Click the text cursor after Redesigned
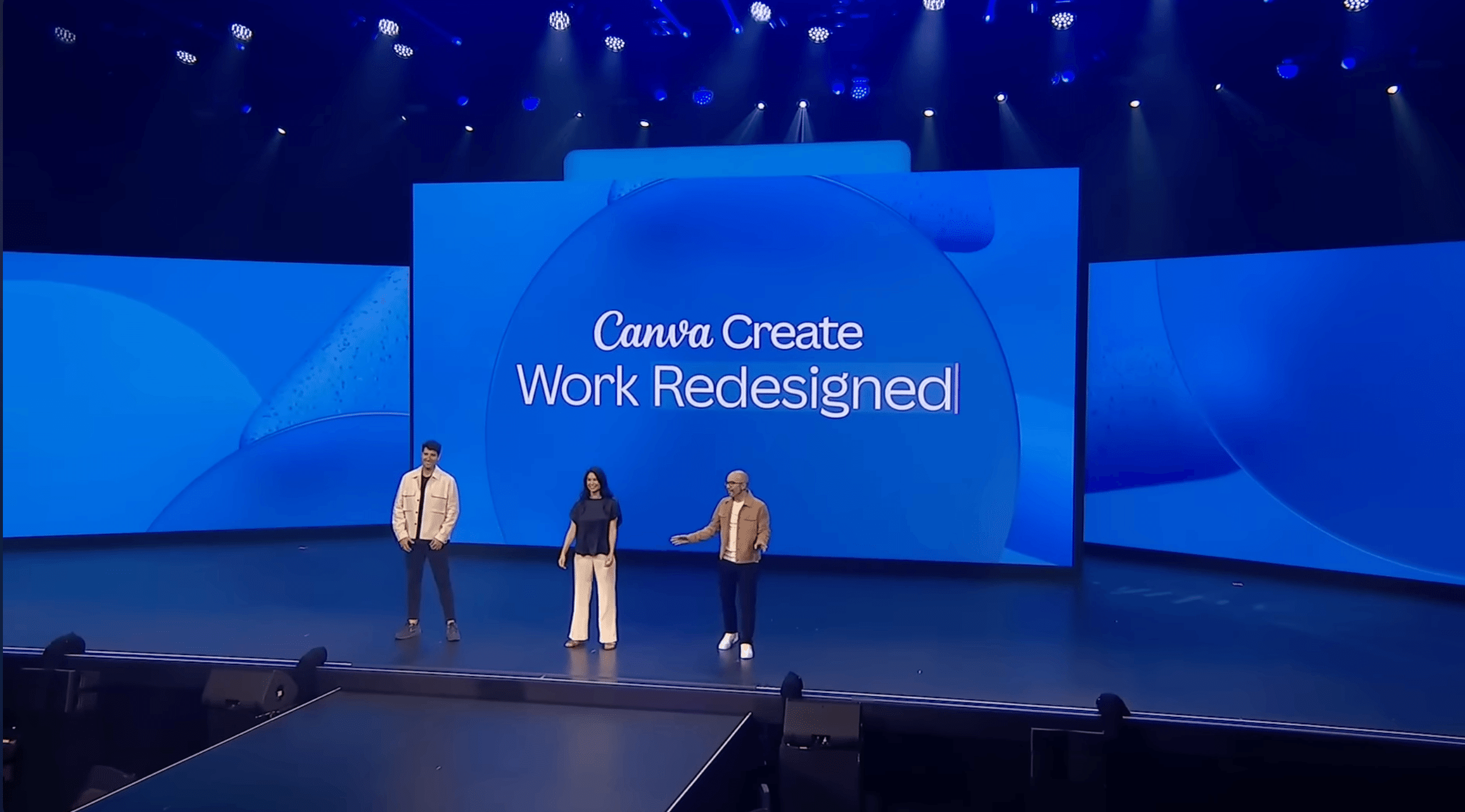The width and height of the screenshot is (1465, 812). point(957,387)
